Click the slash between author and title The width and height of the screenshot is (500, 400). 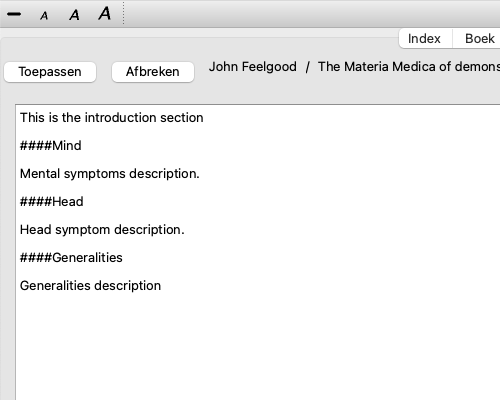tap(307, 67)
